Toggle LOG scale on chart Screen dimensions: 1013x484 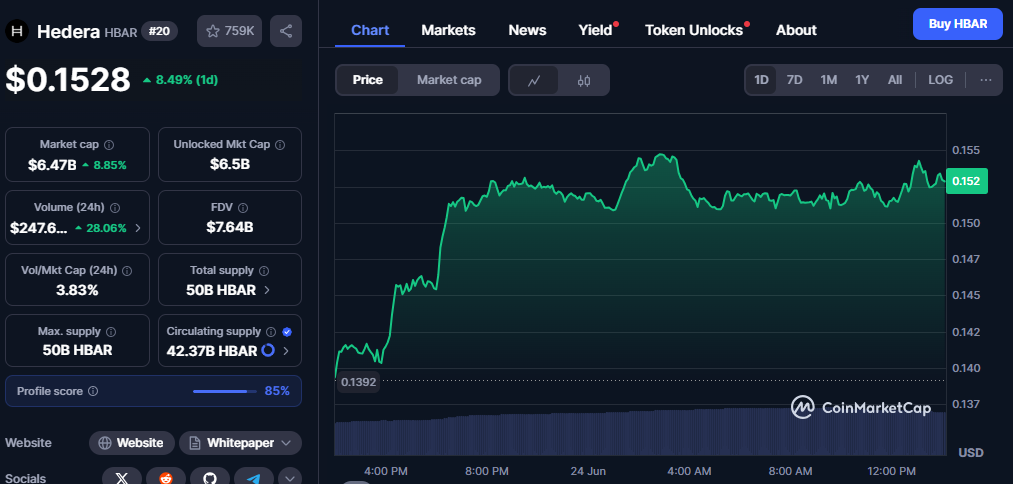coord(941,80)
